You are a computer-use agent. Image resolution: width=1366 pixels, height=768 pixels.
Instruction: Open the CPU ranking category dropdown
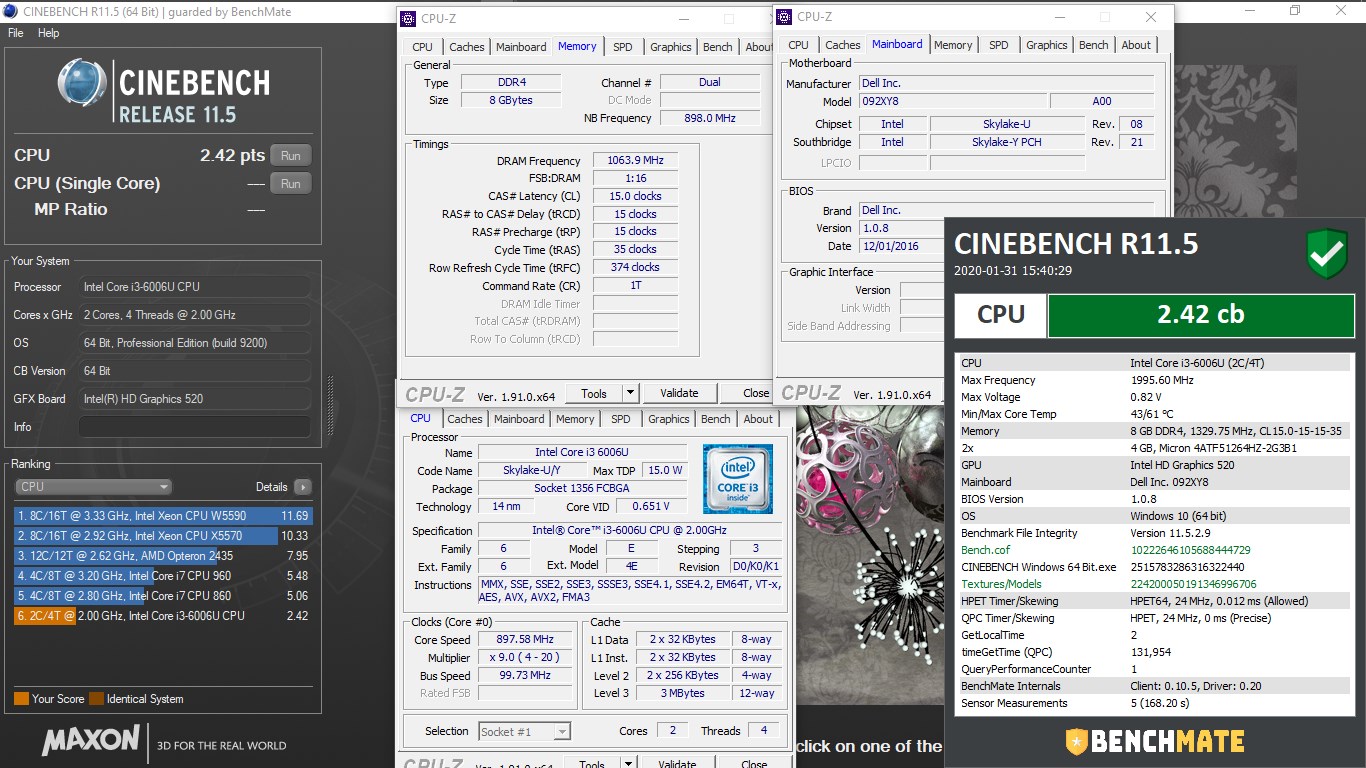pyautogui.click(x=94, y=487)
